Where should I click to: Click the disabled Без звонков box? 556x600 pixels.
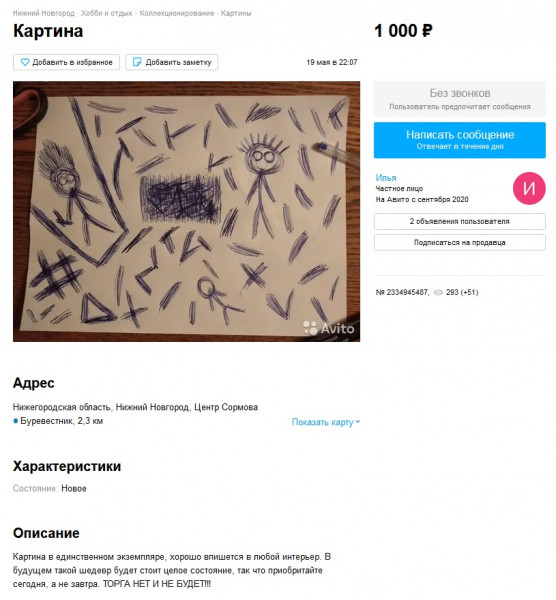[460, 99]
